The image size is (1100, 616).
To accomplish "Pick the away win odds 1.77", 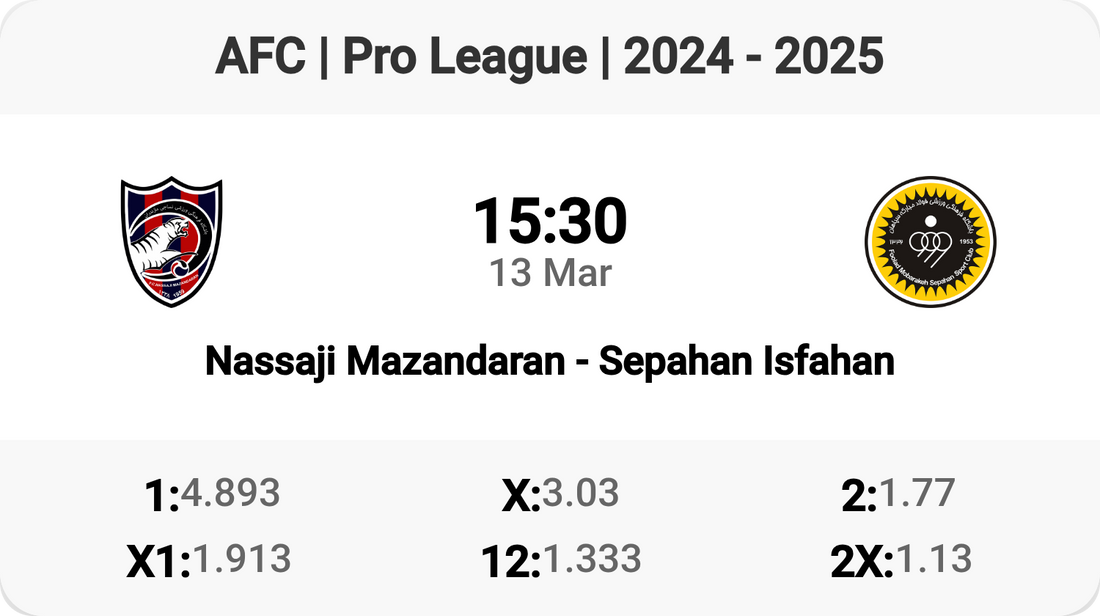I will coord(917,493).
